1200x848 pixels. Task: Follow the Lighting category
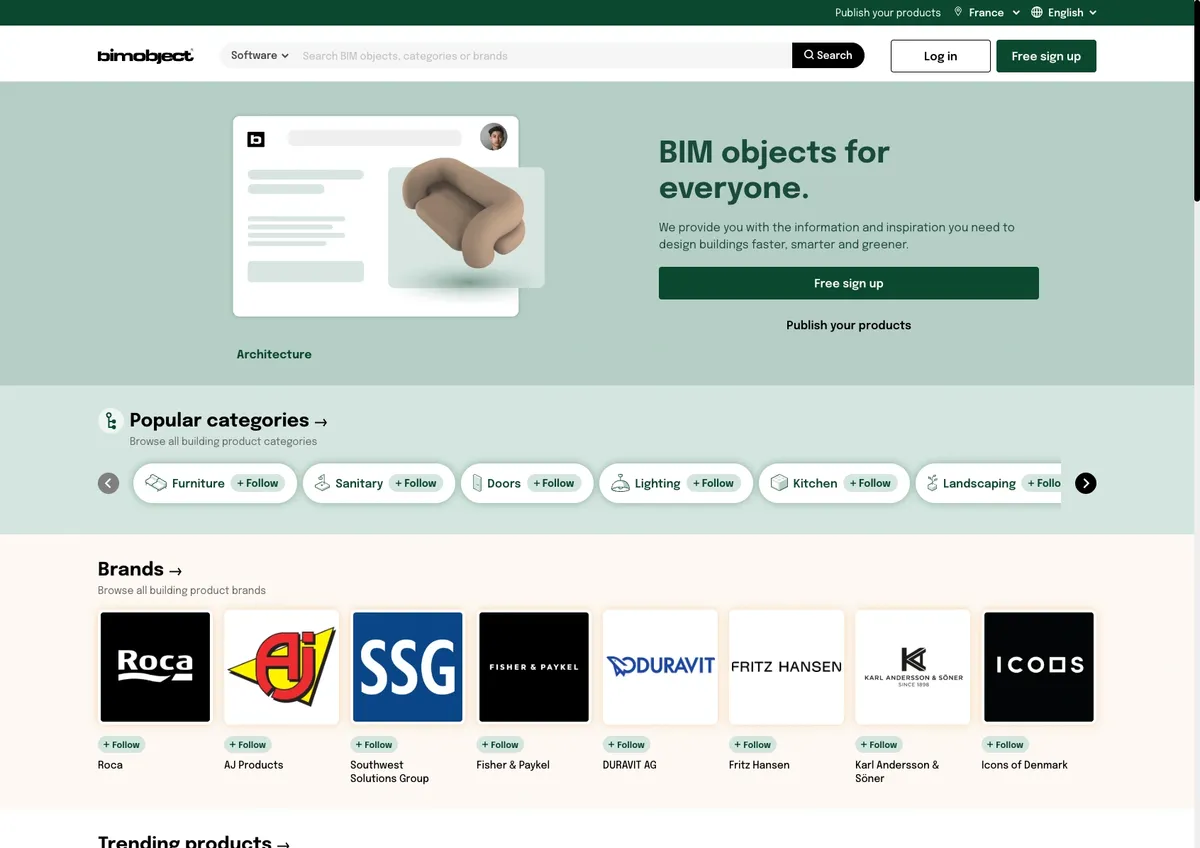coord(714,483)
